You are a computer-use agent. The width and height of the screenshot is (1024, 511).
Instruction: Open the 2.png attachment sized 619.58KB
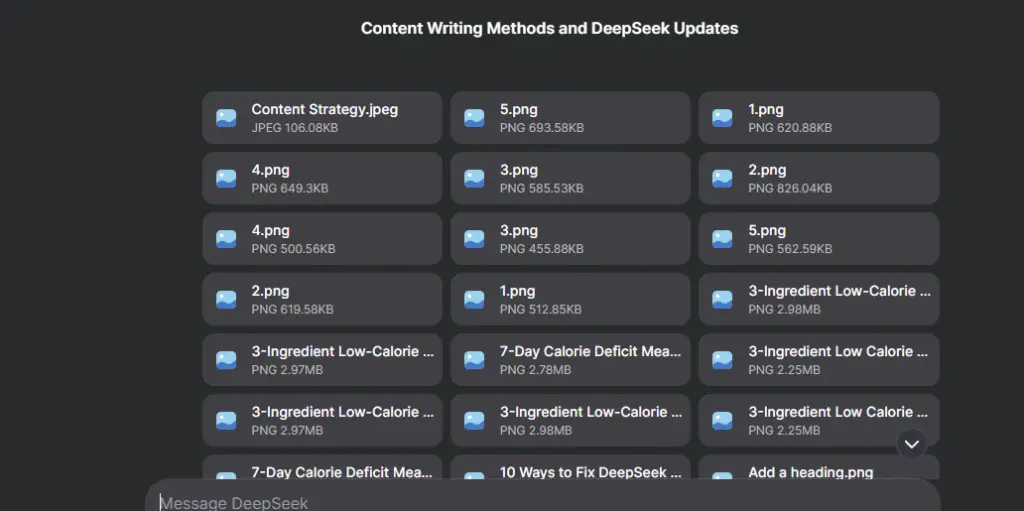pyautogui.click(x=322, y=299)
